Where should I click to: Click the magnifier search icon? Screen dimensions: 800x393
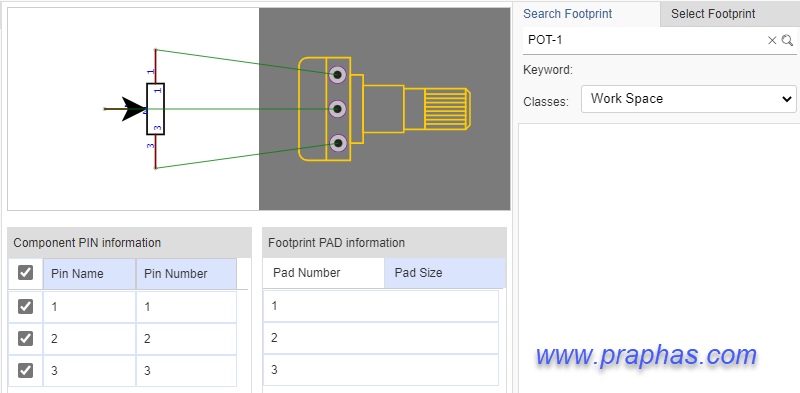pos(788,40)
